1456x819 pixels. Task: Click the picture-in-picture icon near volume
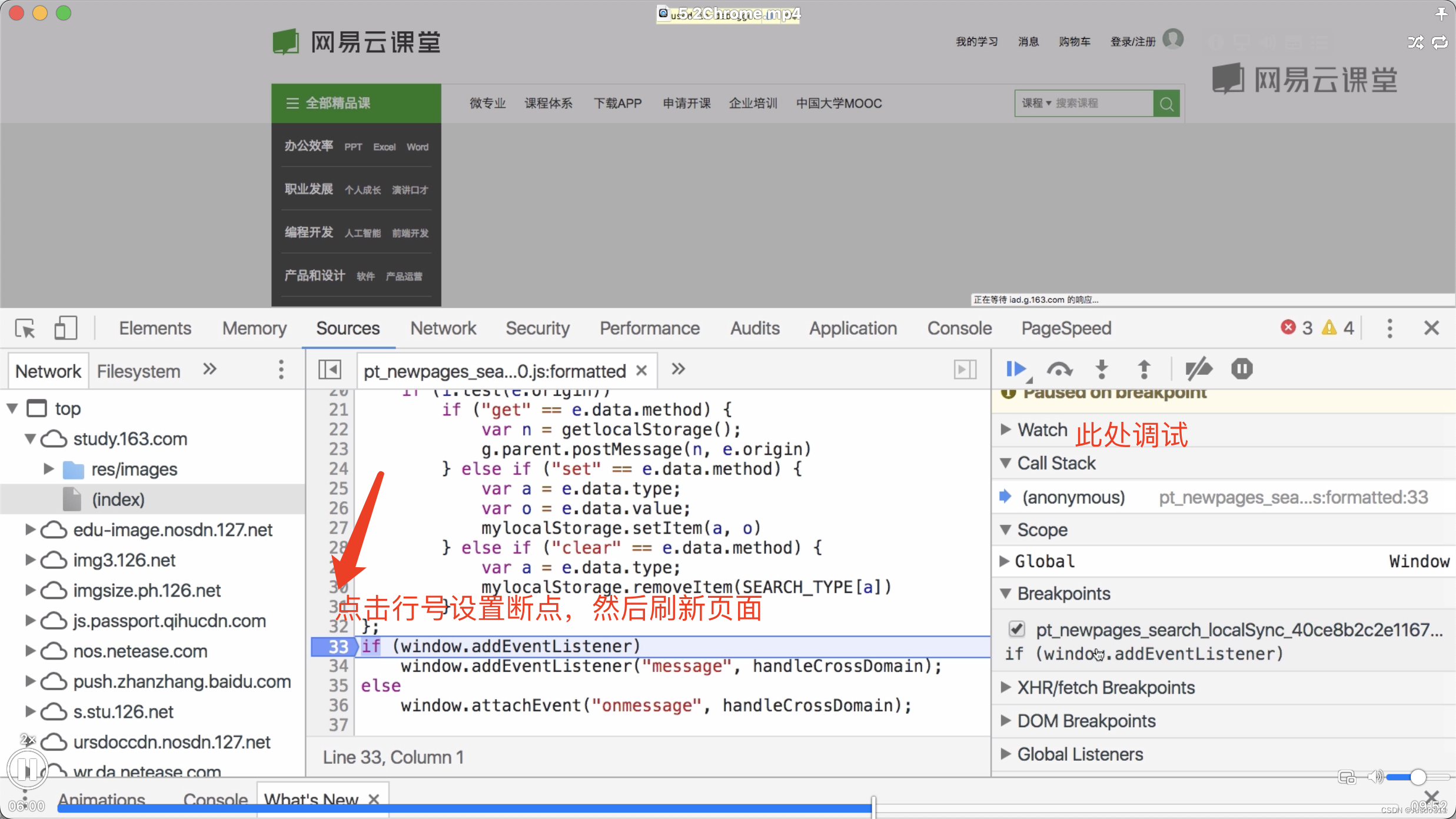(1347, 777)
